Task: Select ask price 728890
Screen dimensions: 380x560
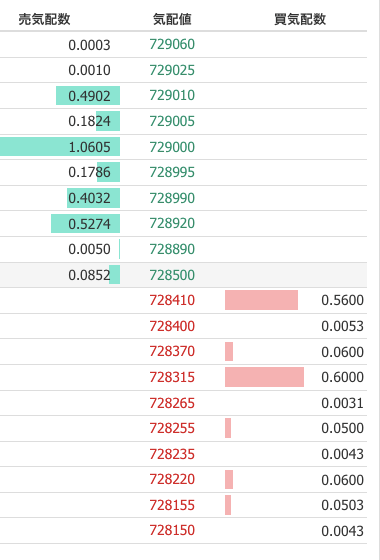Action: 172,249
